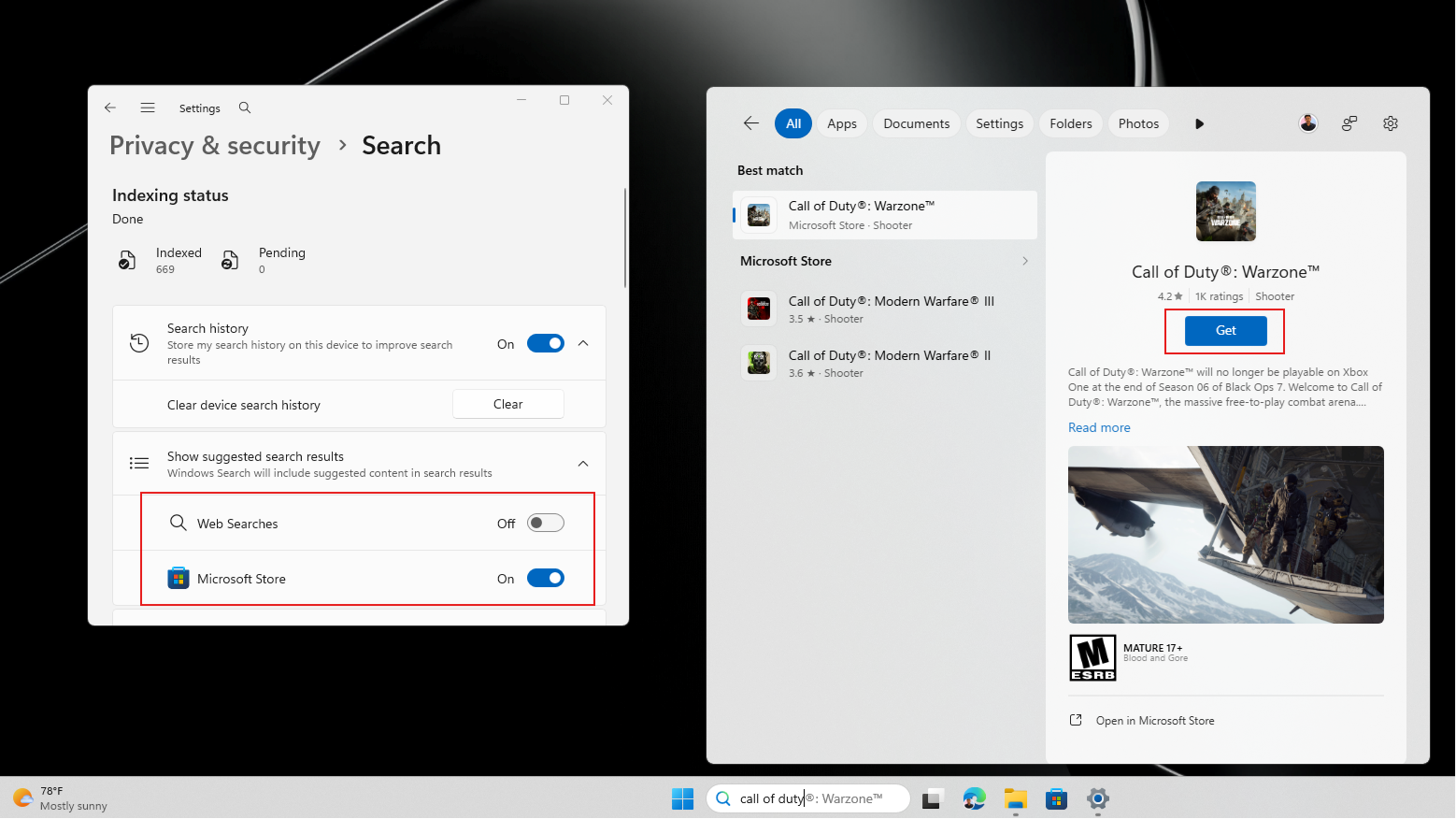Viewport: 1456px width, 819px height.
Task: Click the '1K ratings' text
Action: point(1220,296)
